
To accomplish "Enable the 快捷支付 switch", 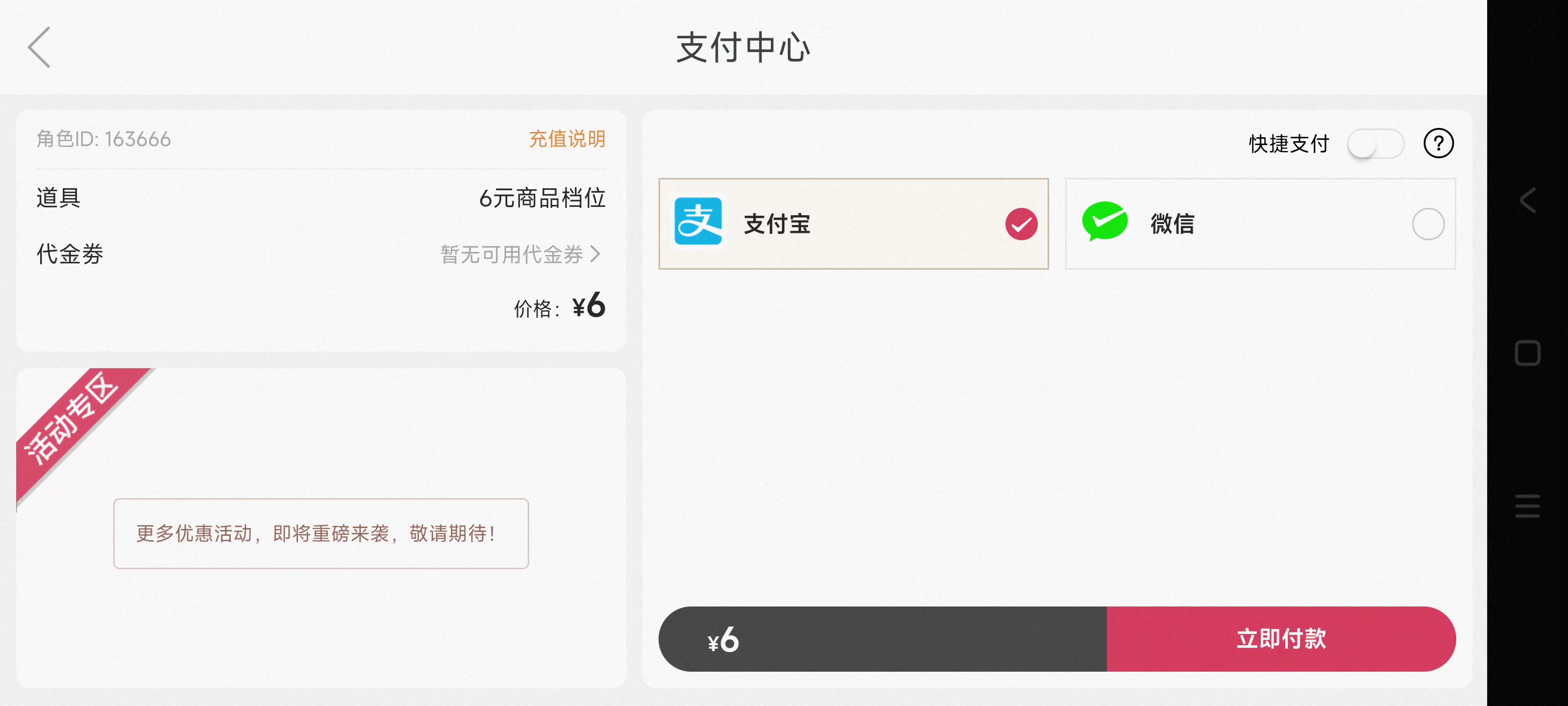I will (x=1375, y=144).
